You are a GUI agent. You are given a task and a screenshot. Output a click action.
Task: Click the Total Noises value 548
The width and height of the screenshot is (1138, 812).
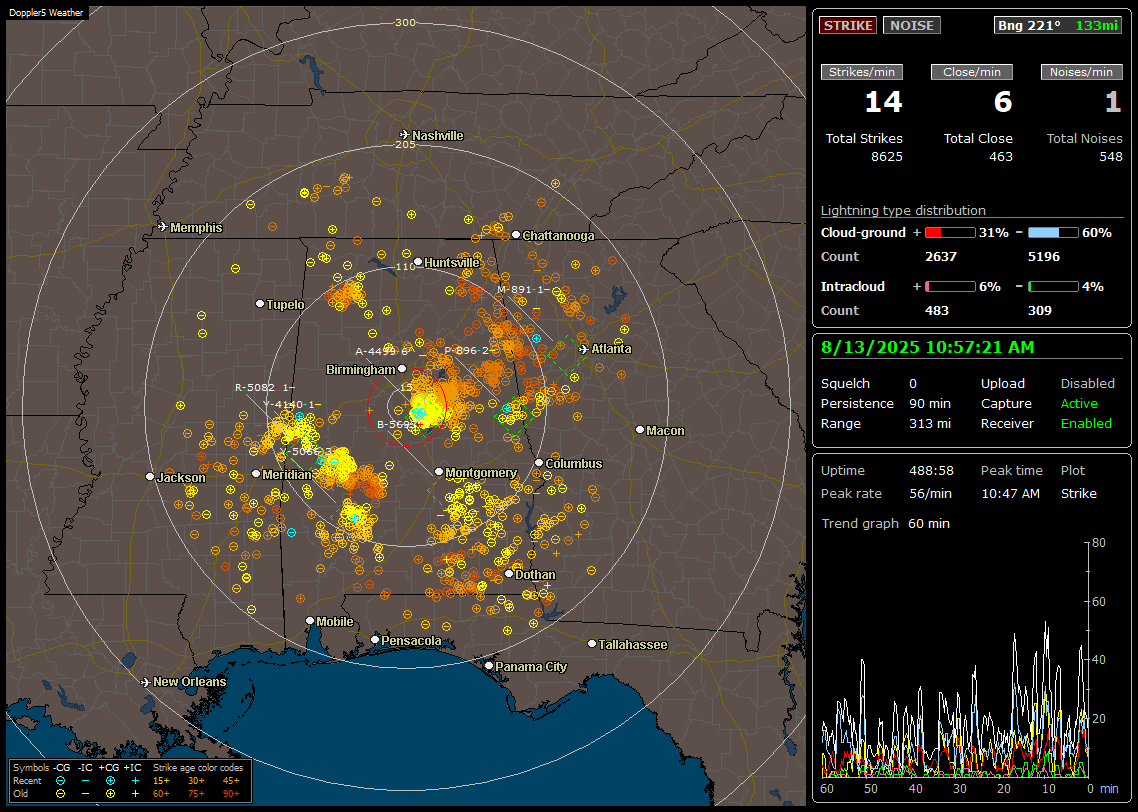click(1110, 157)
